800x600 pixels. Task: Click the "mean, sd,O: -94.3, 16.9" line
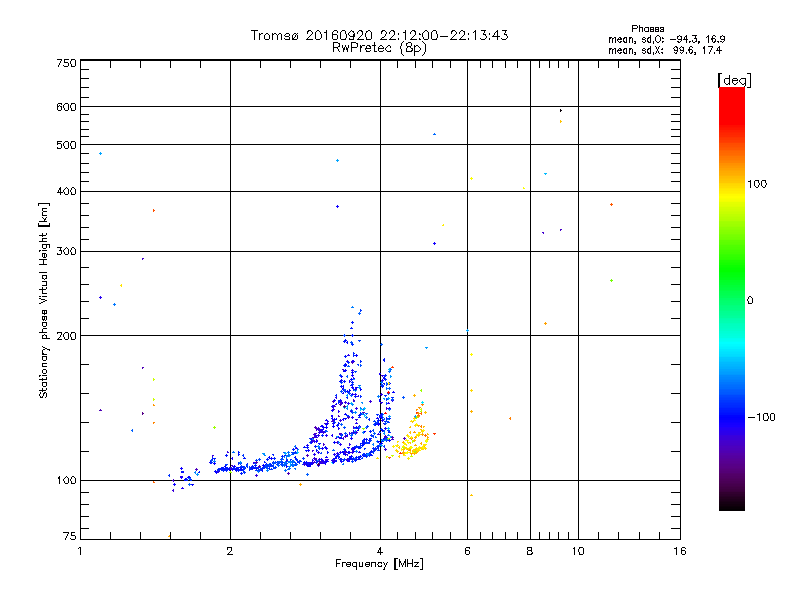coord(666,39)
